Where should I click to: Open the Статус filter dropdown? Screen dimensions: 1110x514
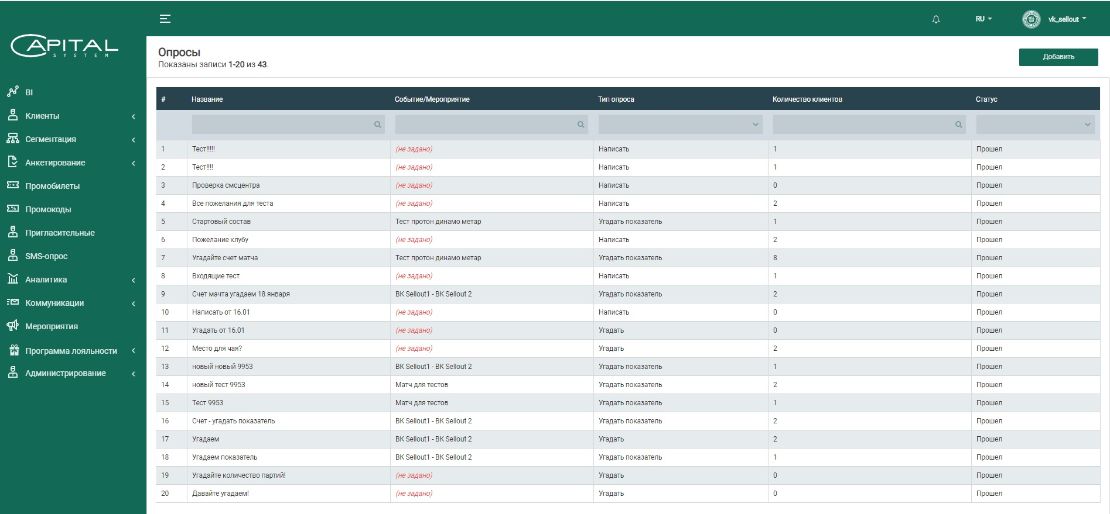point(1035,125)
